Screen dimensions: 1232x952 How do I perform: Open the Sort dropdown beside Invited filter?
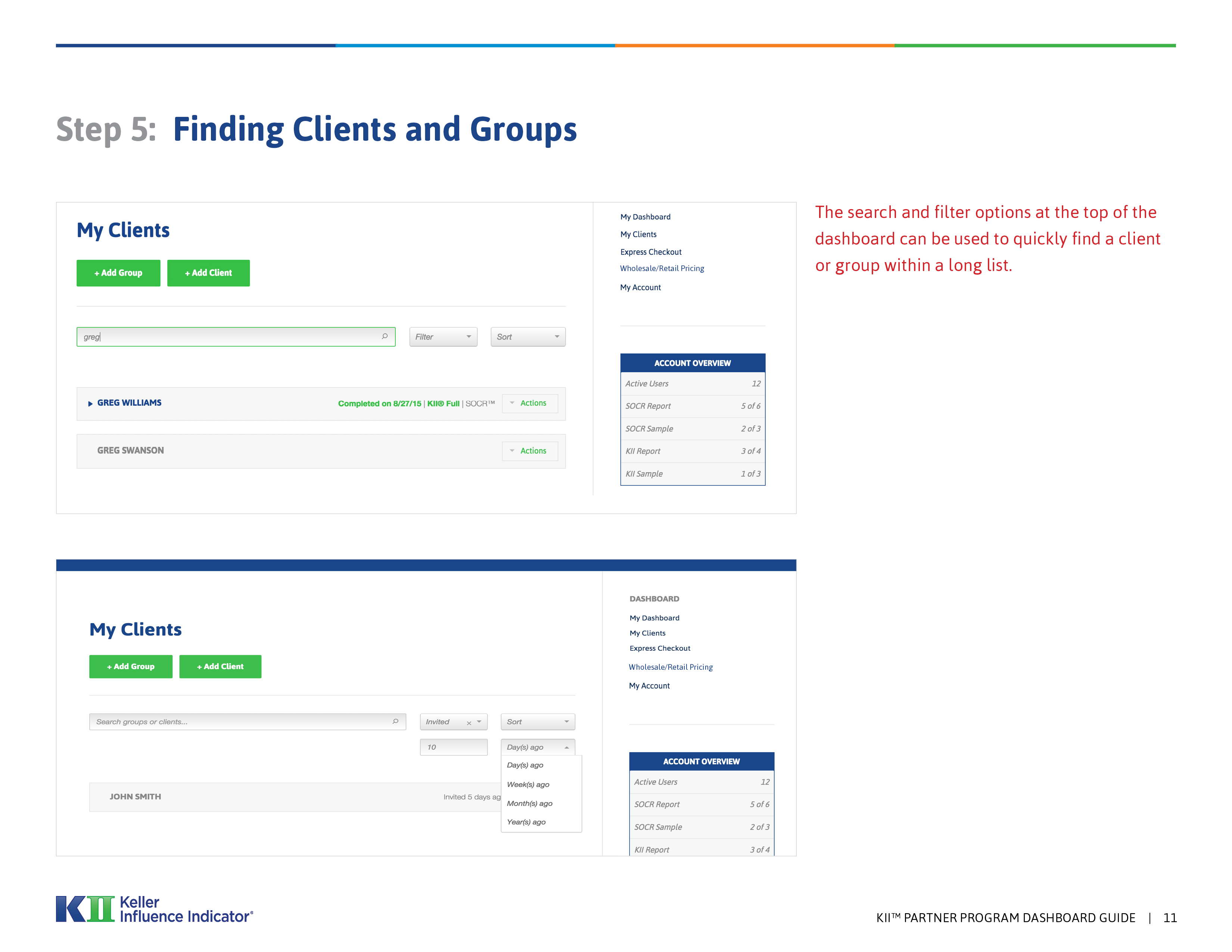[538, 722]
